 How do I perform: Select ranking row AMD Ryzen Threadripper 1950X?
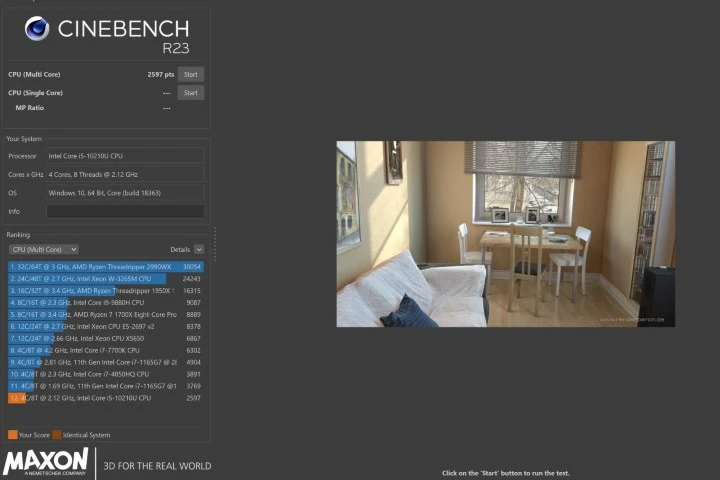[106, 291]
